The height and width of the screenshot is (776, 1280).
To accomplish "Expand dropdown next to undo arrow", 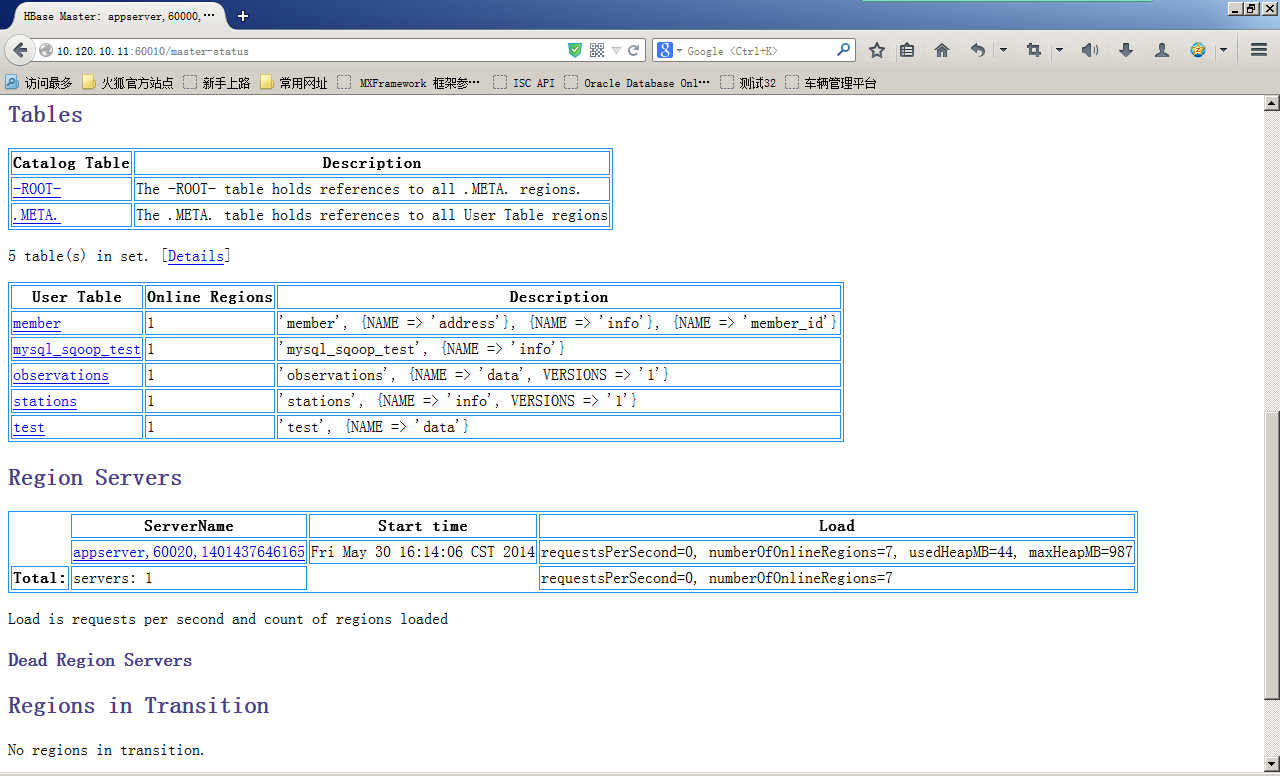I will (x=1003, y=50).
